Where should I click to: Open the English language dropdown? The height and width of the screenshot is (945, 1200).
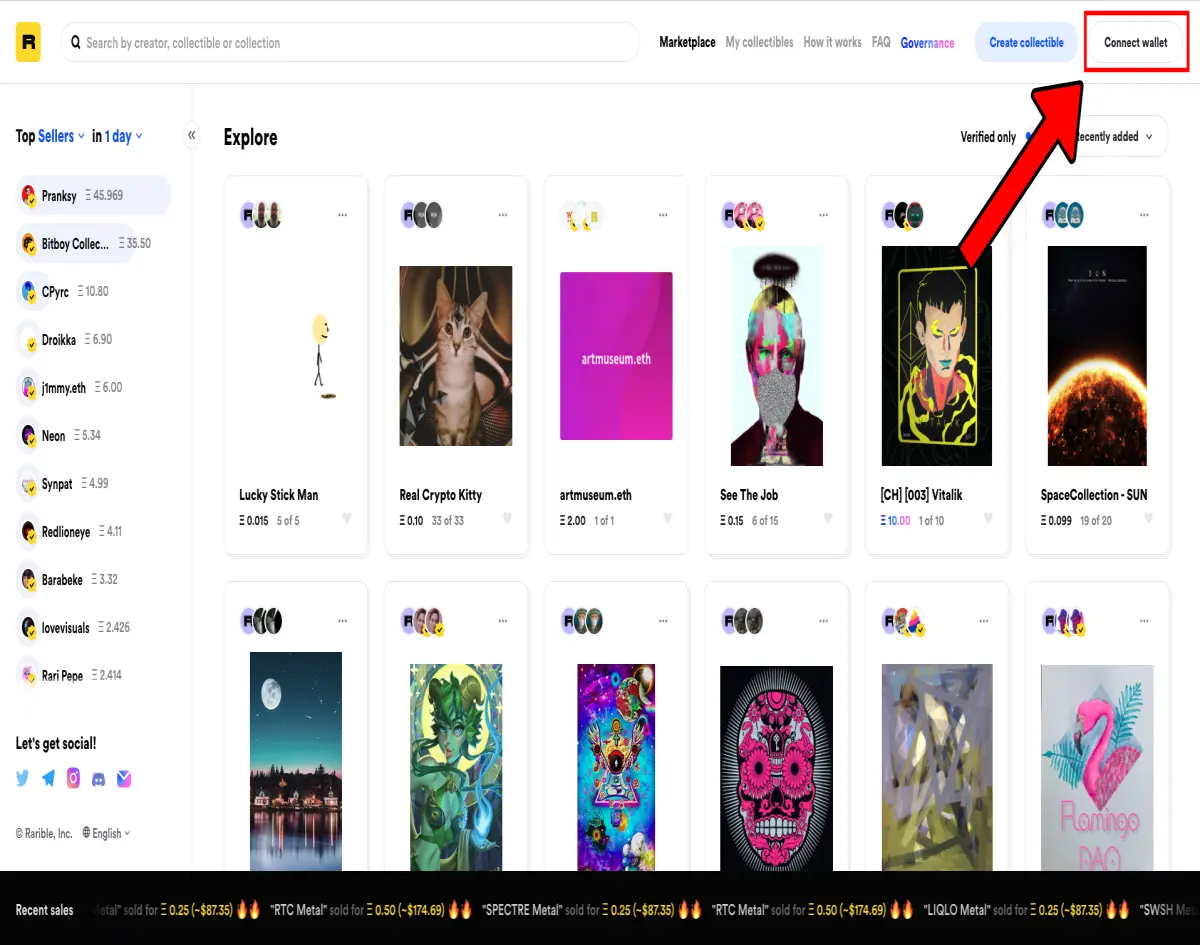coord(106,833)
